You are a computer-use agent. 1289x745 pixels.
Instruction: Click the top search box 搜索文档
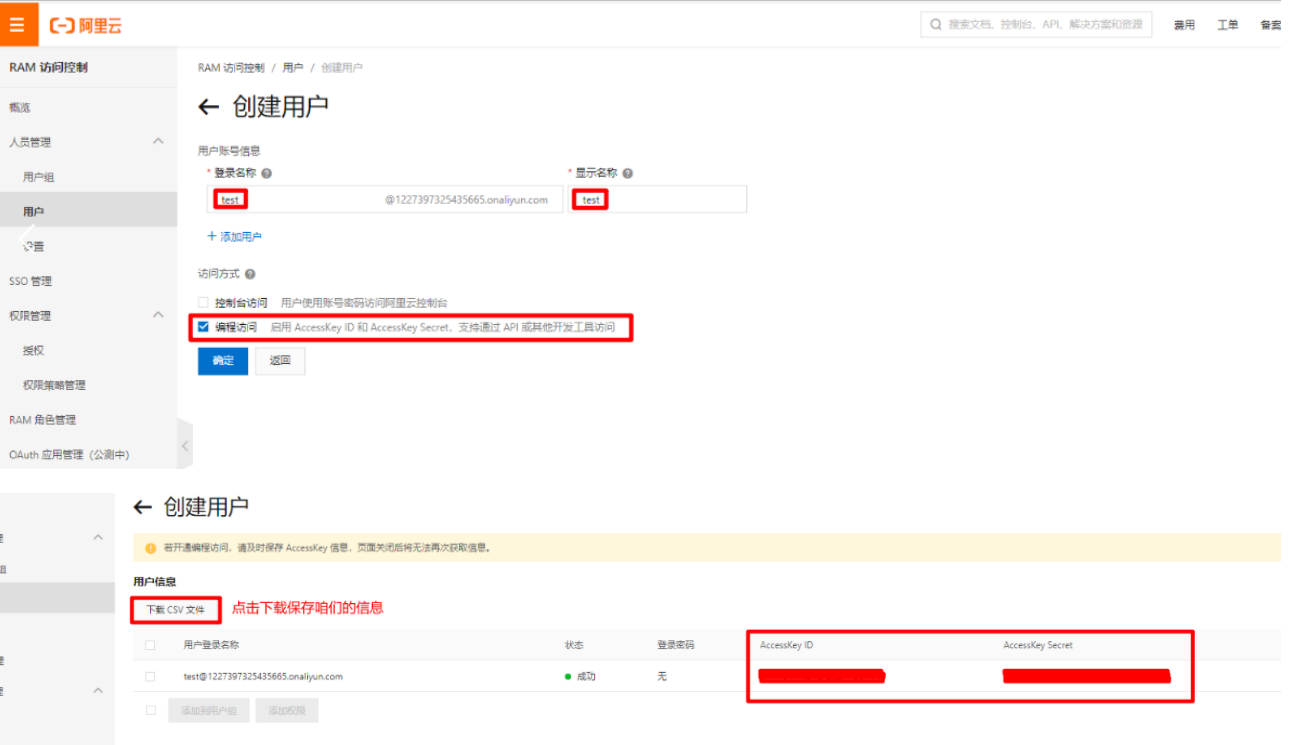click(x=1036, y=25)
